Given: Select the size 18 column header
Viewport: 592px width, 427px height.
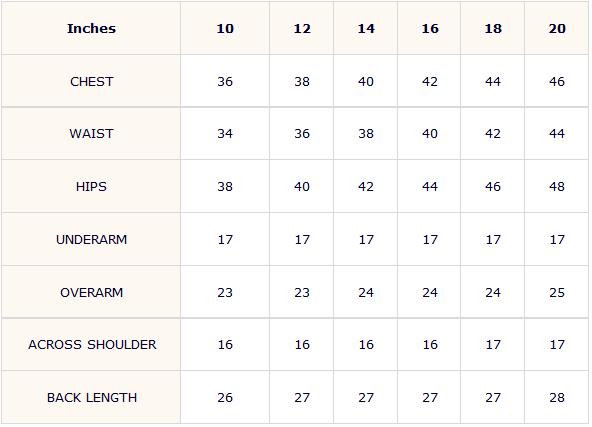Looking at the screenshot, I should [493, 29].
